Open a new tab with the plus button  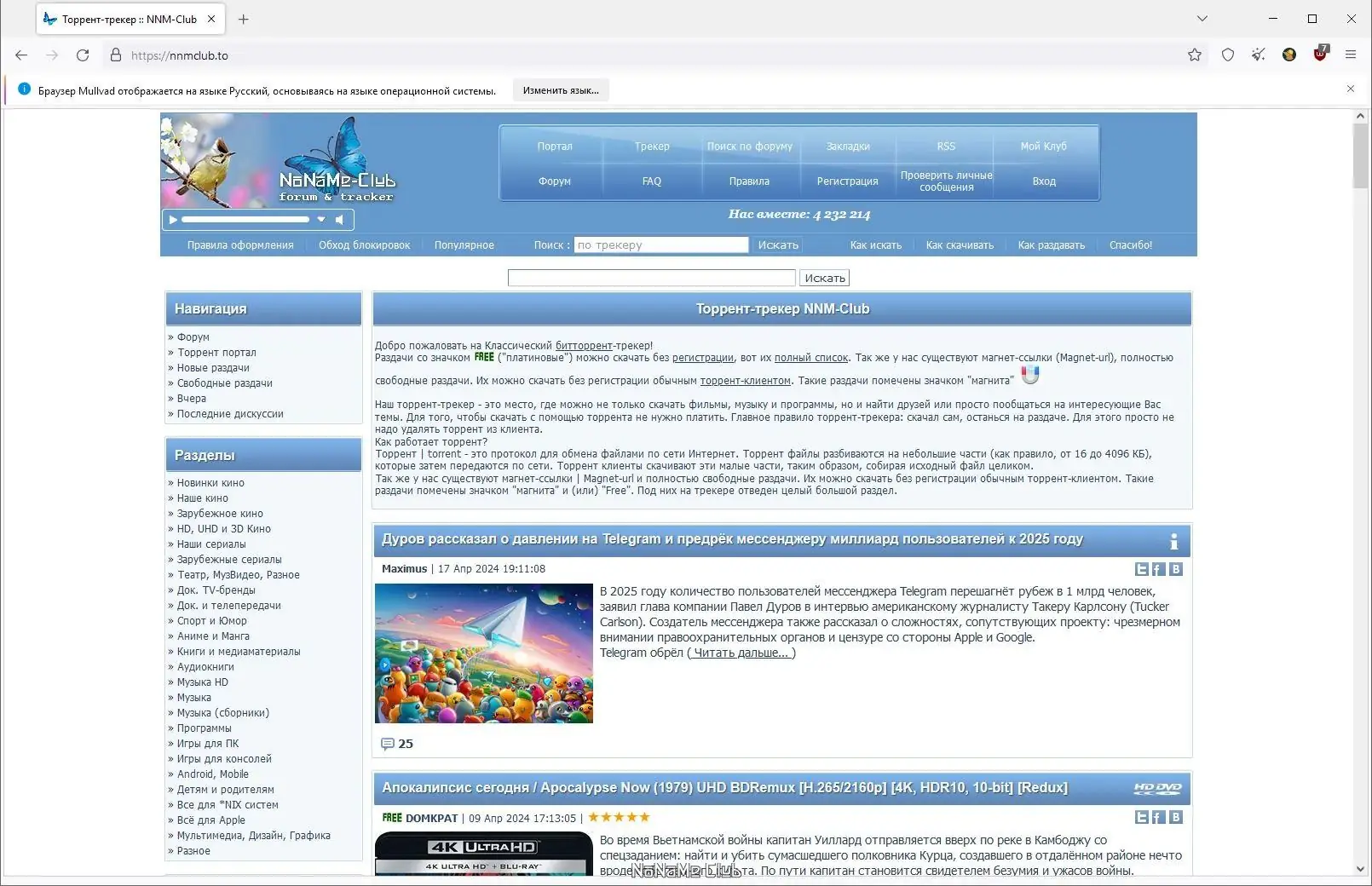[244, 19]
